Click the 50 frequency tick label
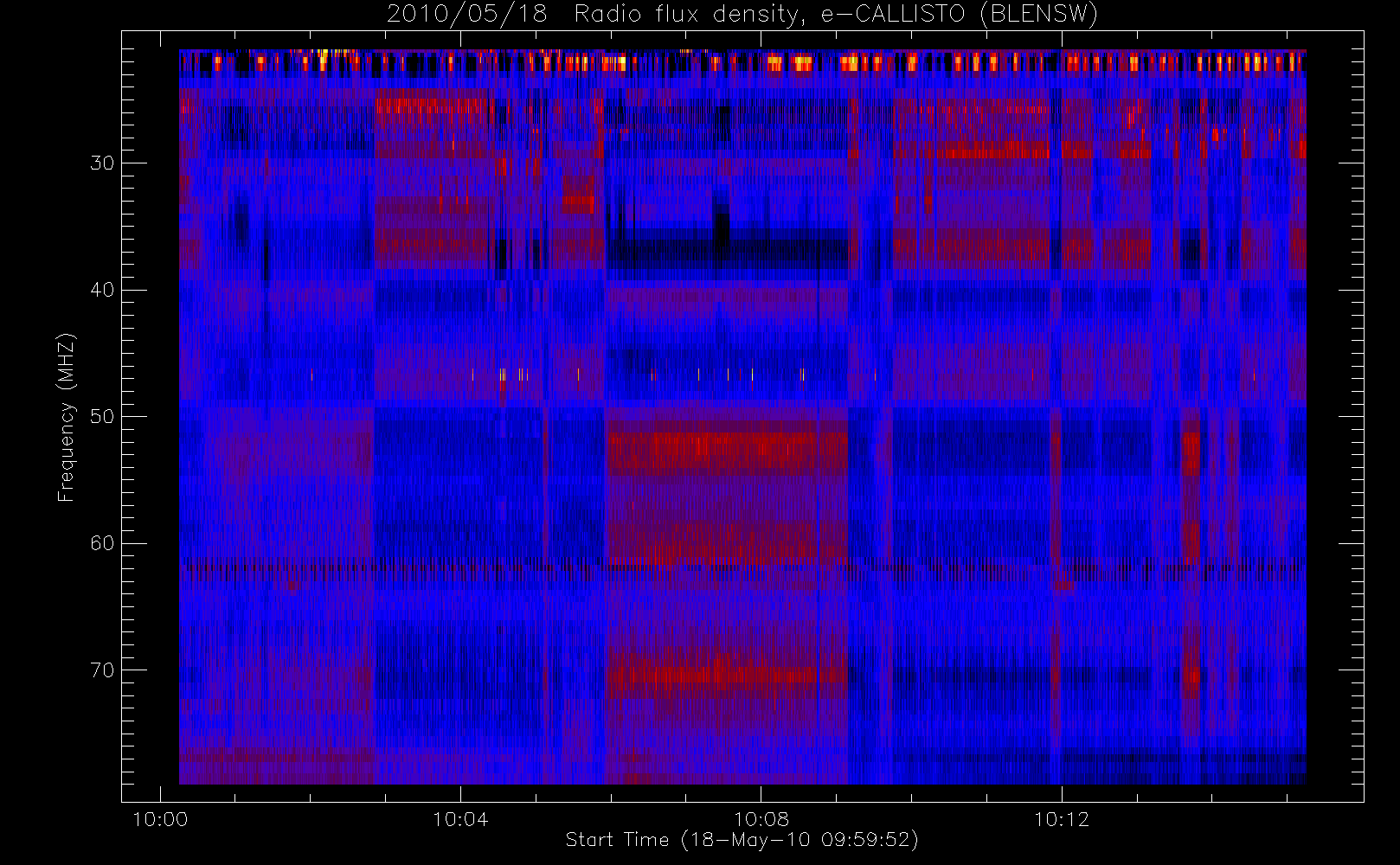This screenshot has width=1400, height=865. (102, 416)
